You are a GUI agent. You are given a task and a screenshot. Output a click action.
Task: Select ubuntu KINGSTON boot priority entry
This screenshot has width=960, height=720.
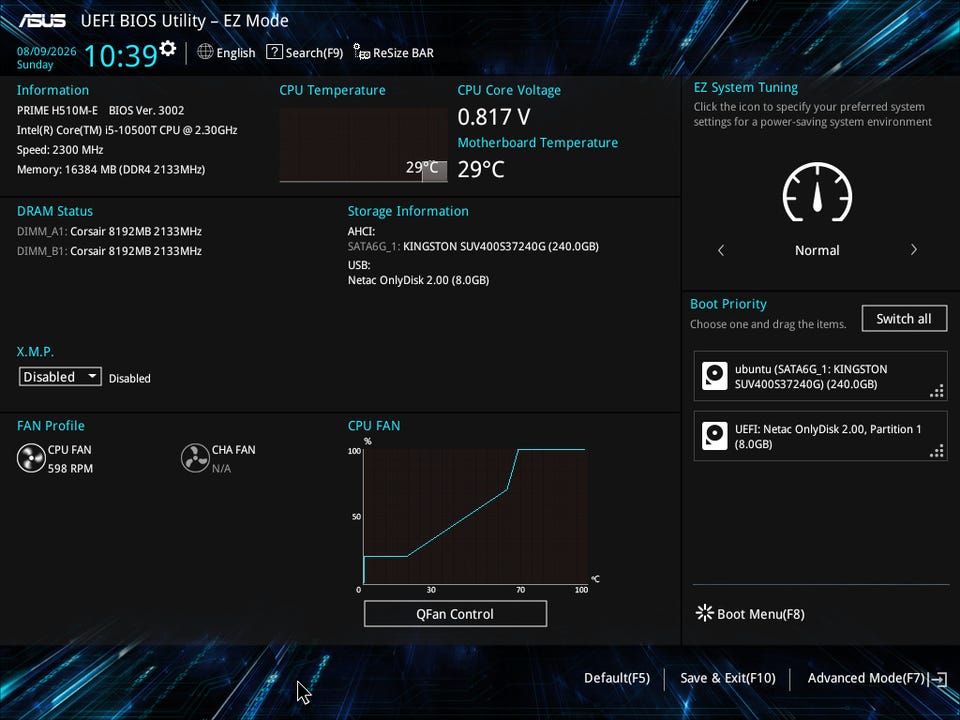click(820, 376)
